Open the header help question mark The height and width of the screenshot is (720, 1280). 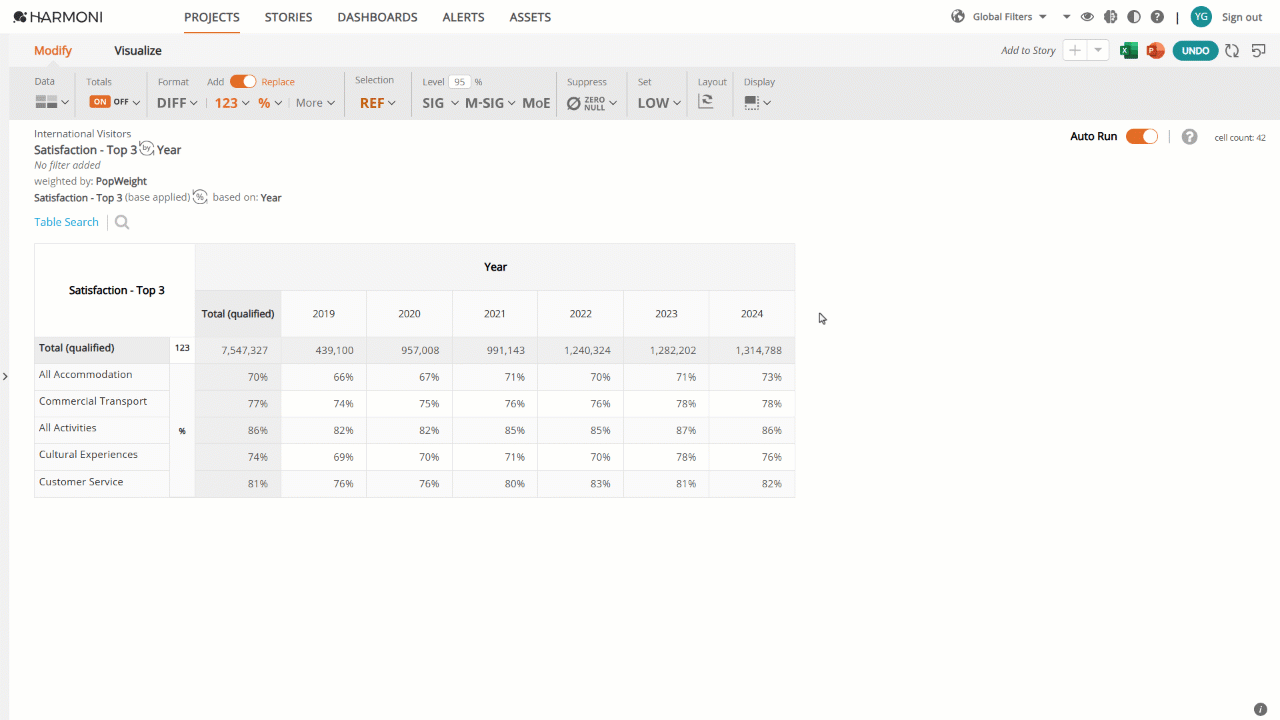coord(1157,17)
